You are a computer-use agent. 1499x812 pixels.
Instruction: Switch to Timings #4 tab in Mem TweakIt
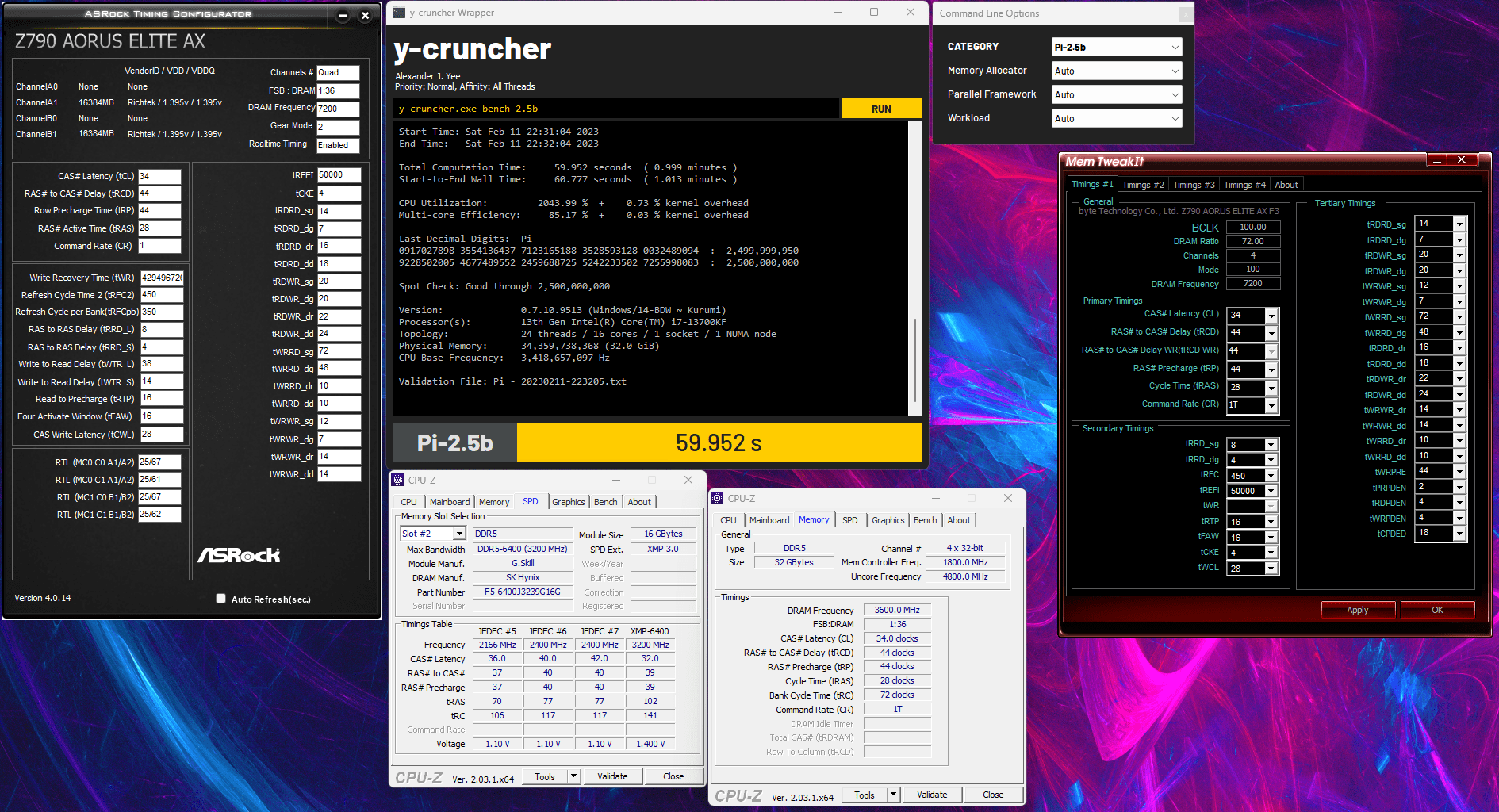[1244, 185]
